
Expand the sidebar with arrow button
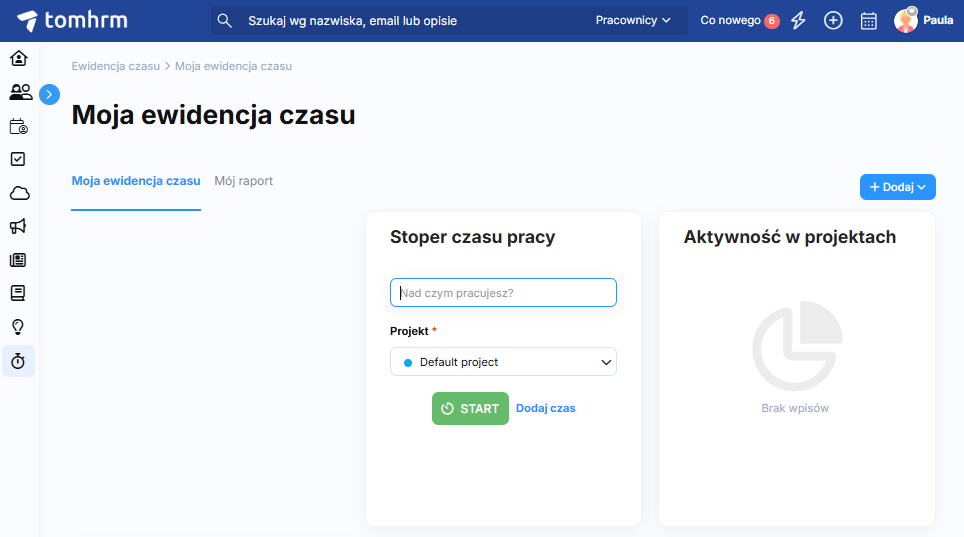(50, 94)
